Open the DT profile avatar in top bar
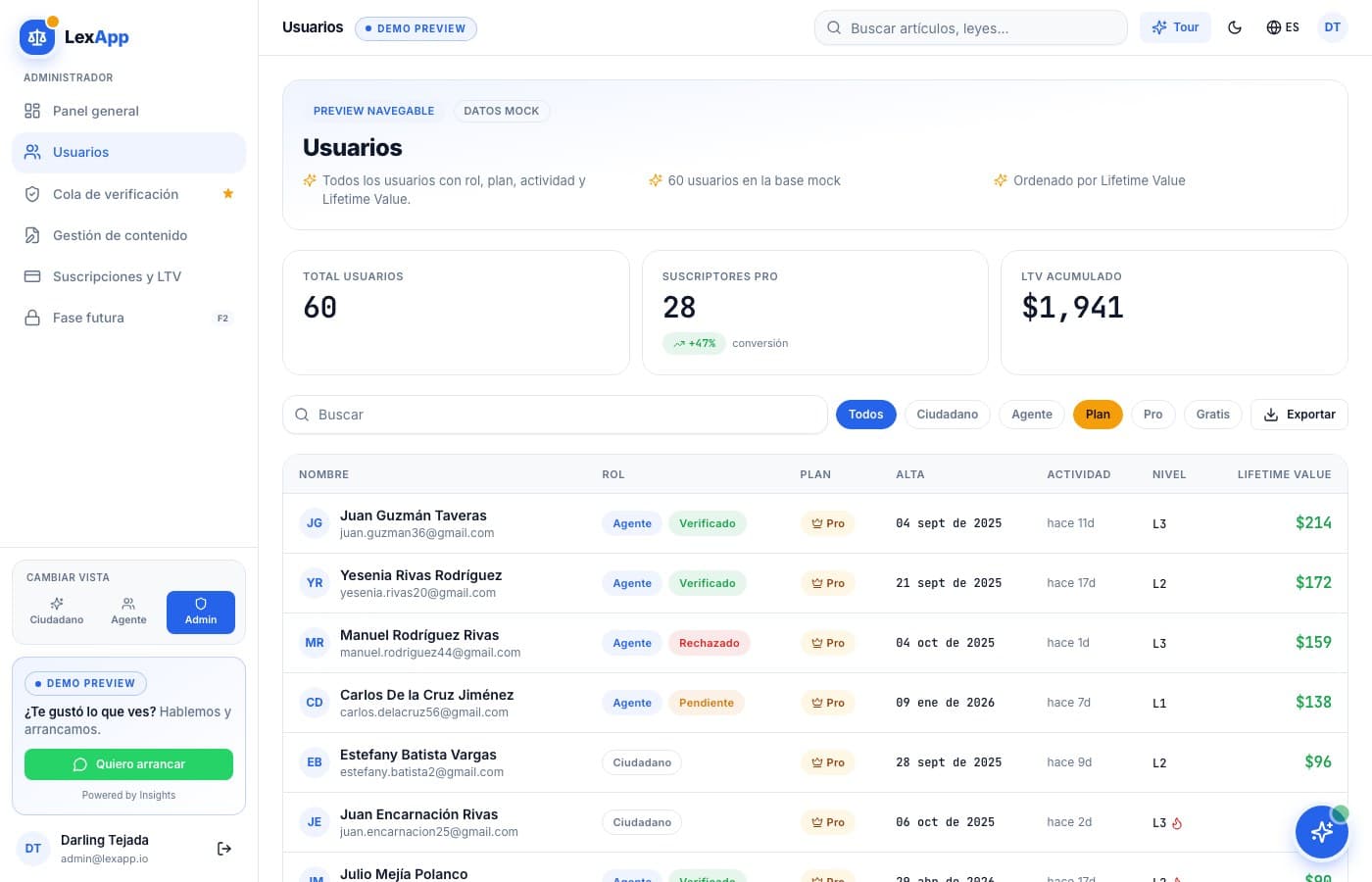The image size is (1372, 882). (x=1333, y=27)
